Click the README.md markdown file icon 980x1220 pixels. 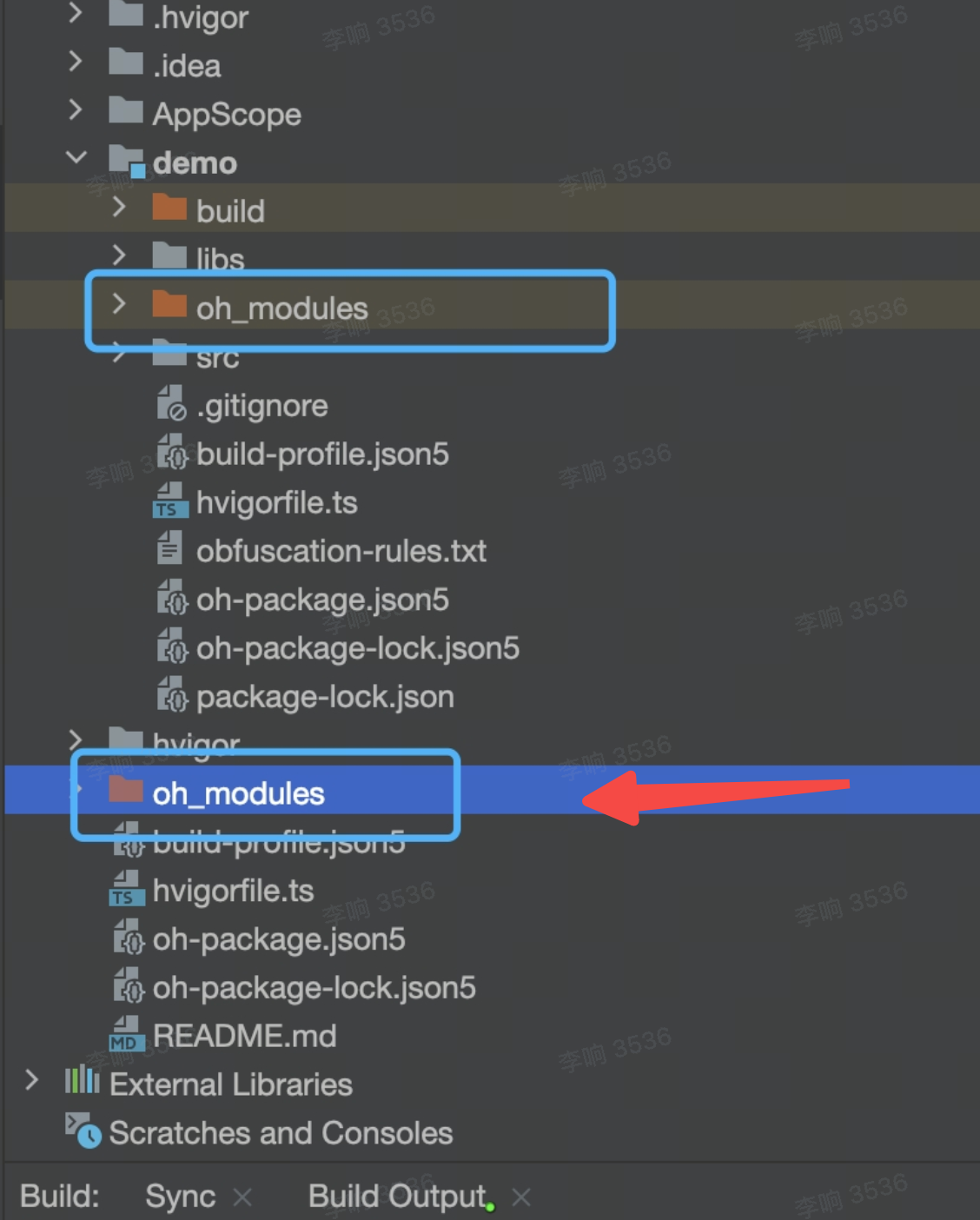(x=126, y=1035)
